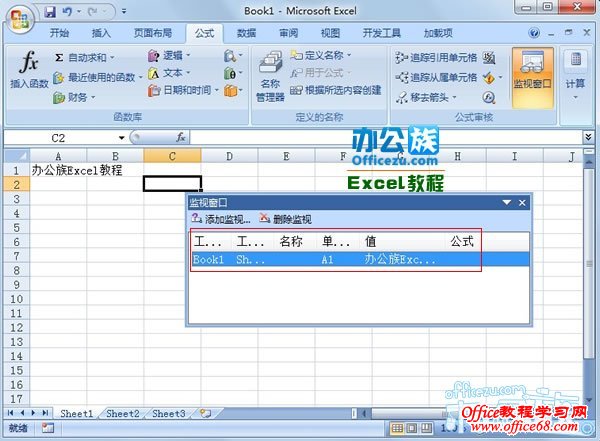
Task: Open Calculation options group
Action: 576,77
